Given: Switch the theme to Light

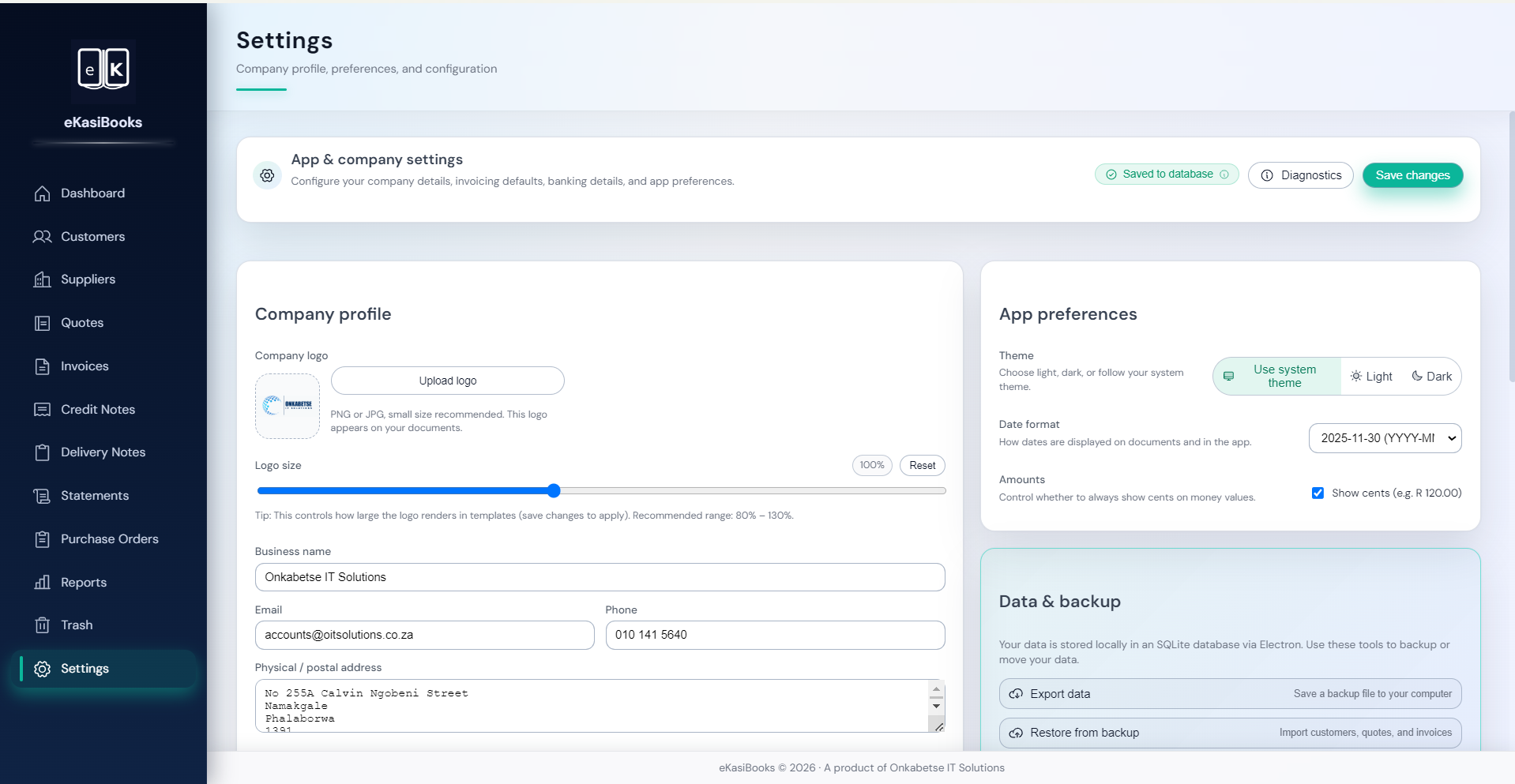Looking at the screenshot, I should tap(1372, 376).
